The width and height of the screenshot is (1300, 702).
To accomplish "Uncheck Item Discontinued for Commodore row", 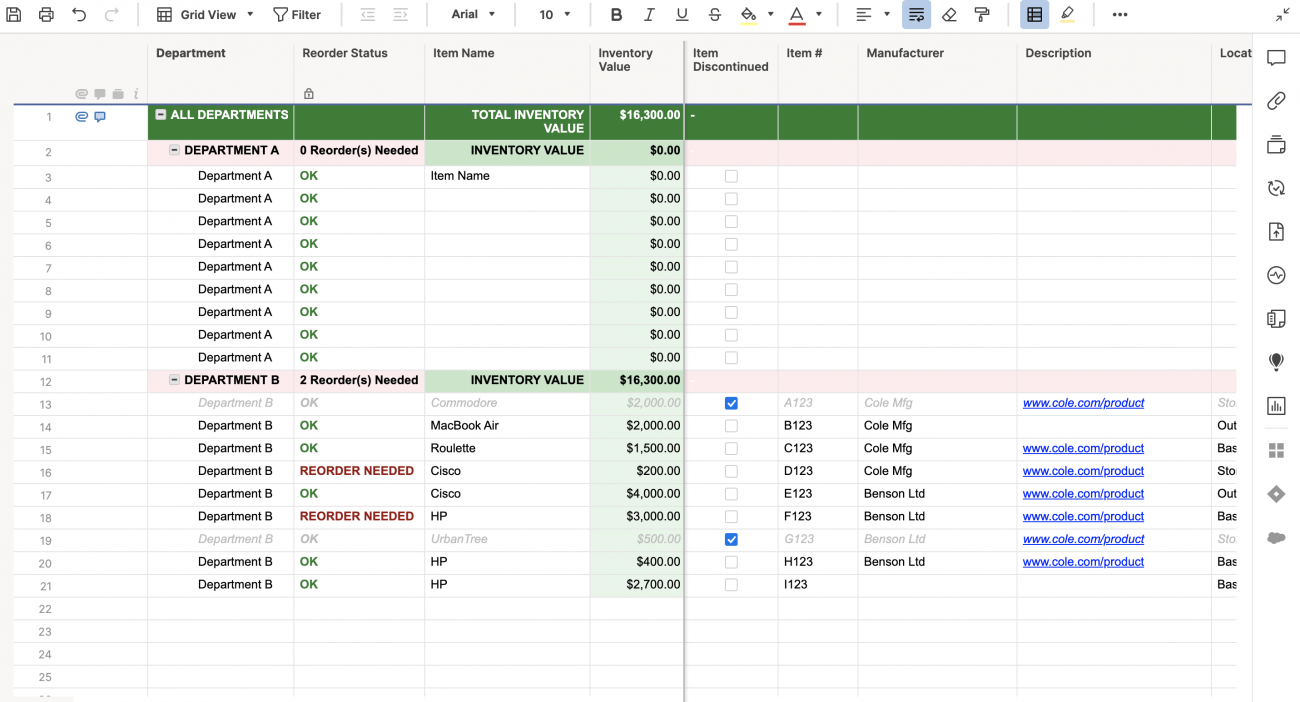I will pyautogui.click(x=731, y=403).
